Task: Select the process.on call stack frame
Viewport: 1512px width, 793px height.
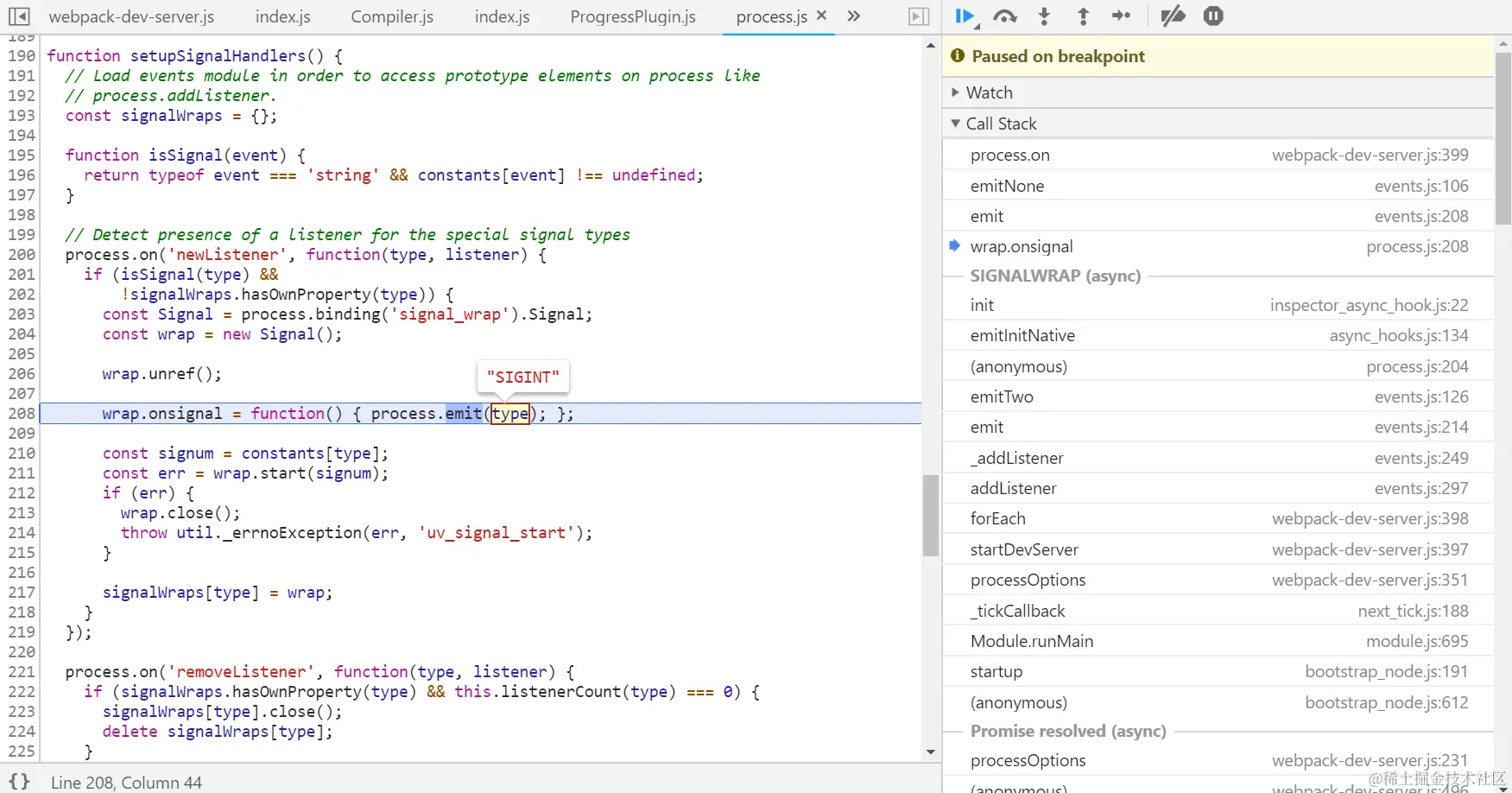Action: 1218,155
